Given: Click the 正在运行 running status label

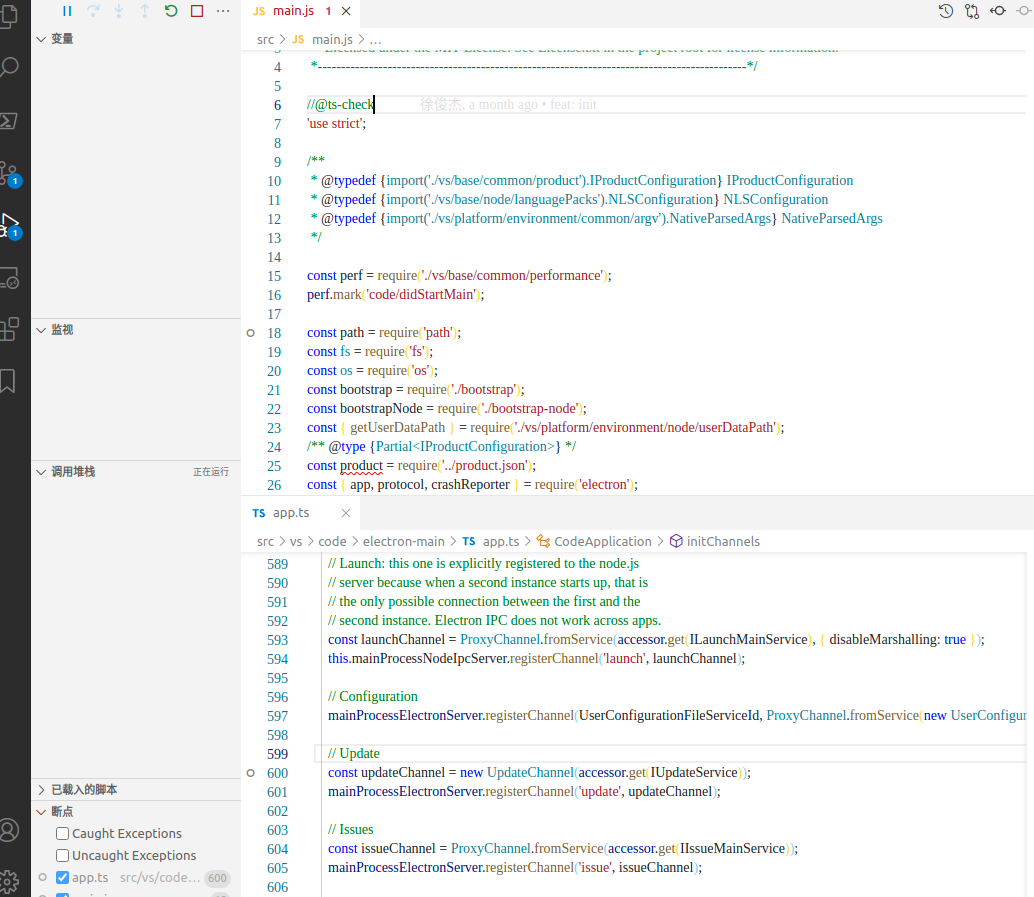Looking at the screenshot, I should click(x=211, y=472).
